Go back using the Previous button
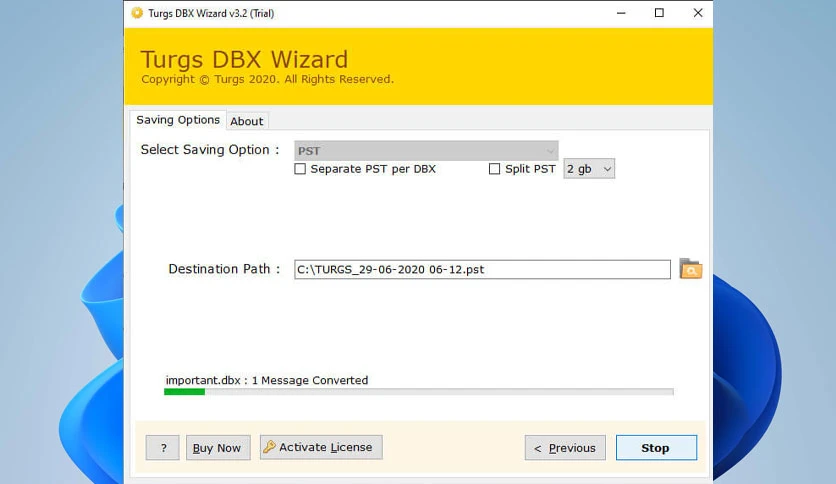 point(565,448)
